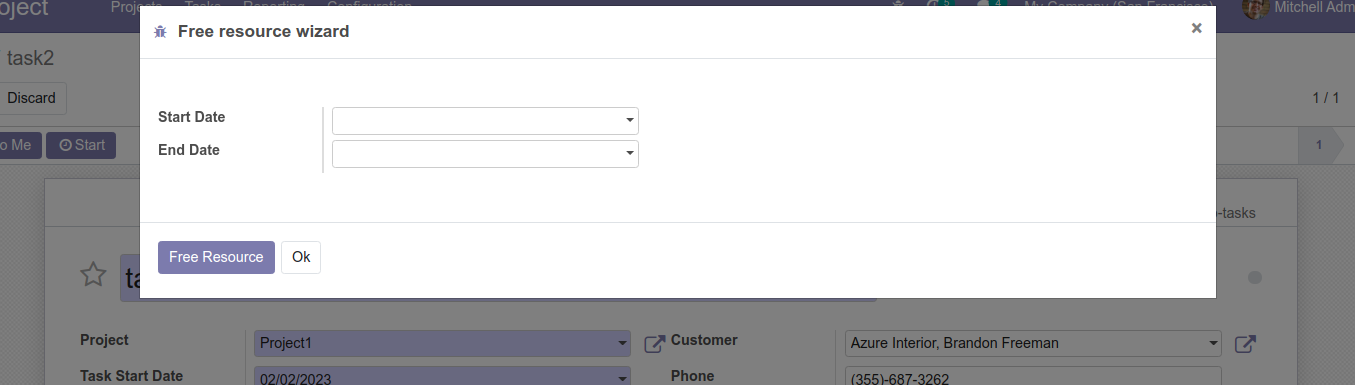
Task: Open the Customer Azure Interior dropdown
Action: (x=1033, y=343)
